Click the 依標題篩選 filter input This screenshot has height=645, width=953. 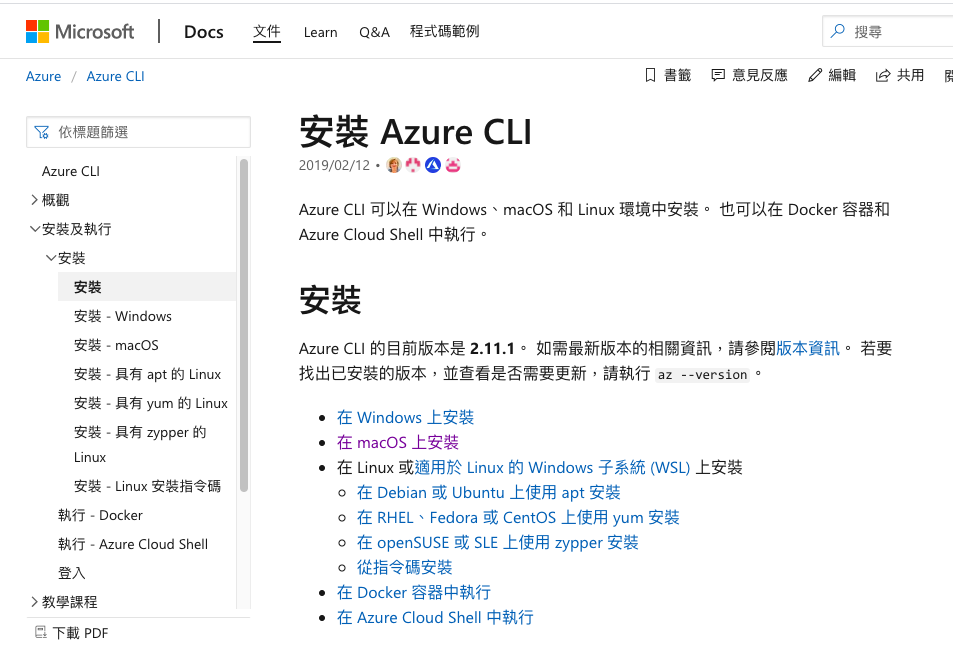point(139,132)
